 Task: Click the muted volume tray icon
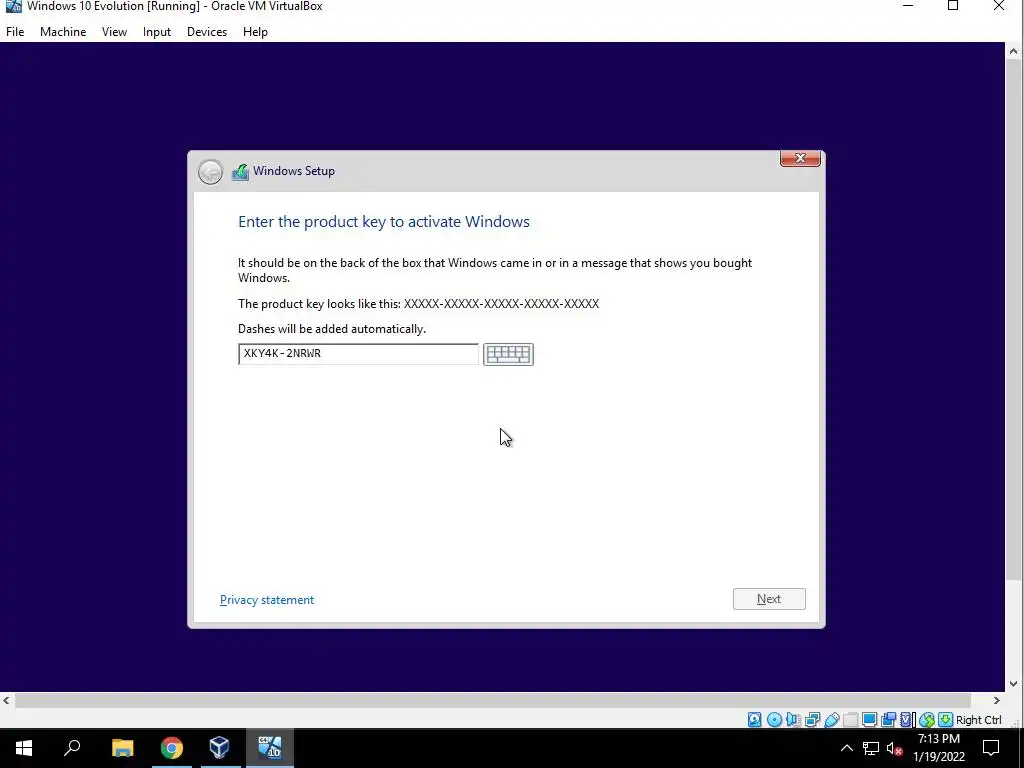click(x=894, y=748)
